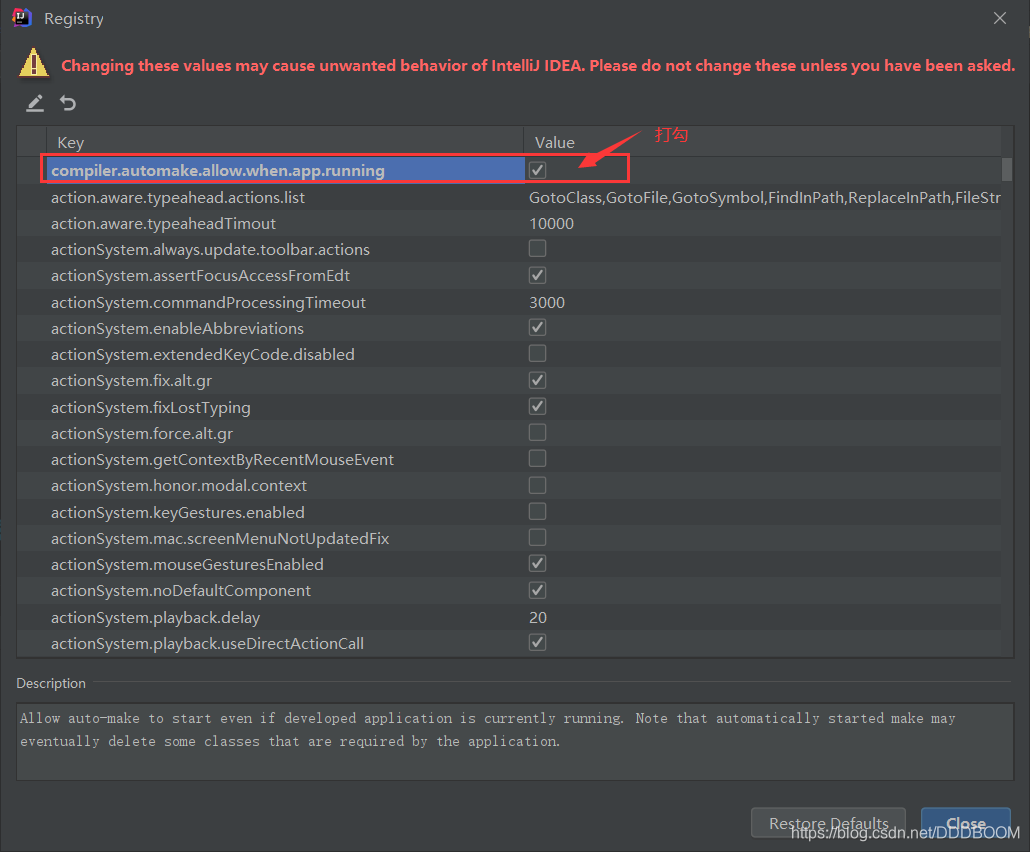Select actionSystem.mouseGesturesEnabled key text
Image resolution: width=1030 pixels, height=852 pixels.
pyautogui.click(x=187, y=564)
